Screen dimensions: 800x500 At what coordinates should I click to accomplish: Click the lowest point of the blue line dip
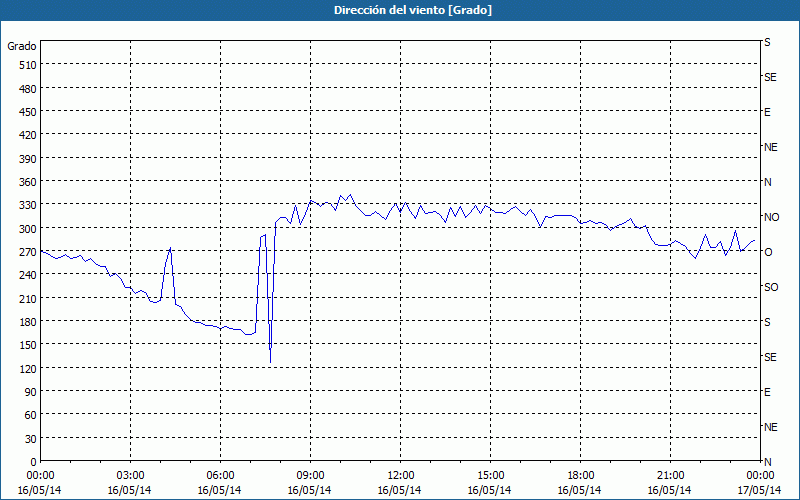coord(270,362)
